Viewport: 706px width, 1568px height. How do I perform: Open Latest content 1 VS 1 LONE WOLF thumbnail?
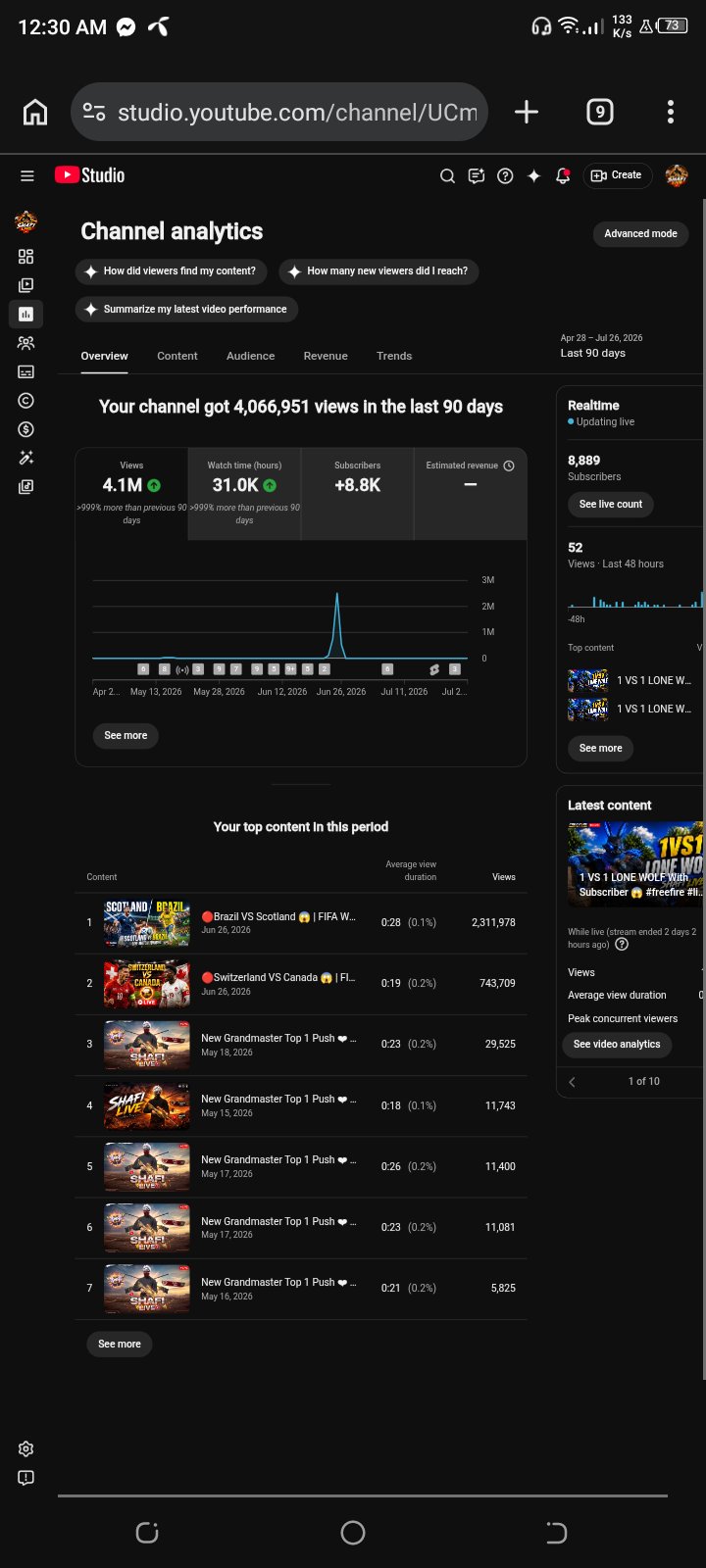635,863
